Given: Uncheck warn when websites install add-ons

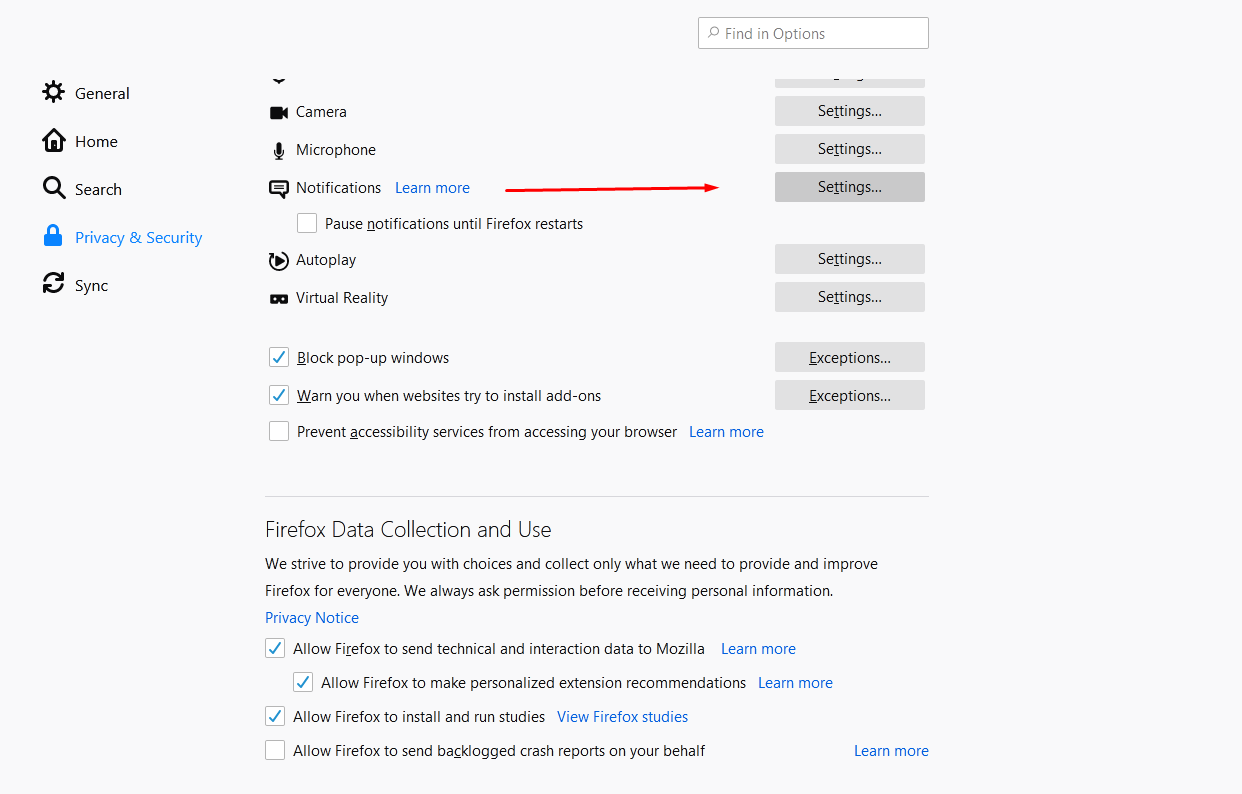Looking at the screenshot, I should [x=278, y=394].
